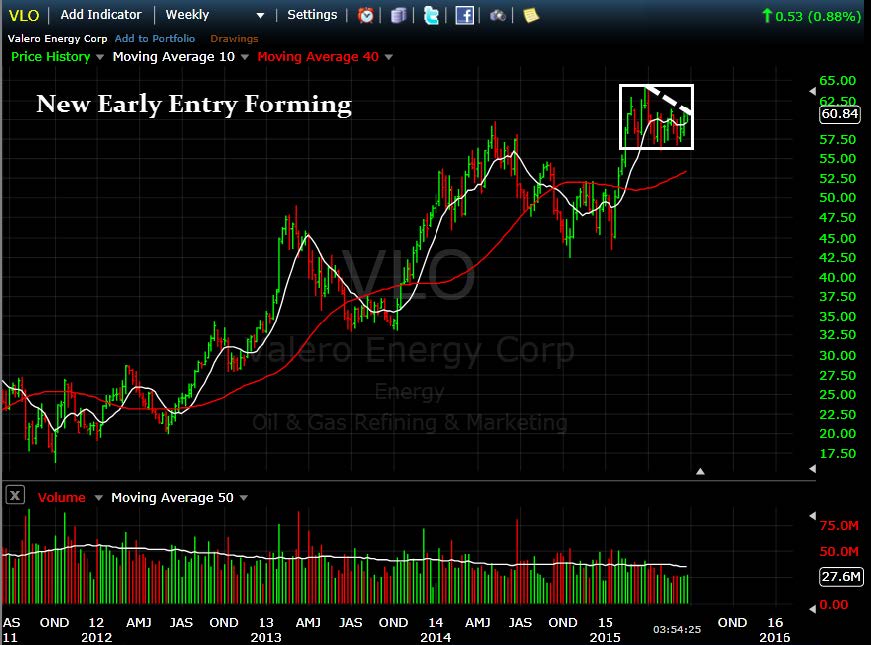The width and height of the screenshot is (871, 645).
Task: Click the 55.00 price scale label
Action: point(838,159)
